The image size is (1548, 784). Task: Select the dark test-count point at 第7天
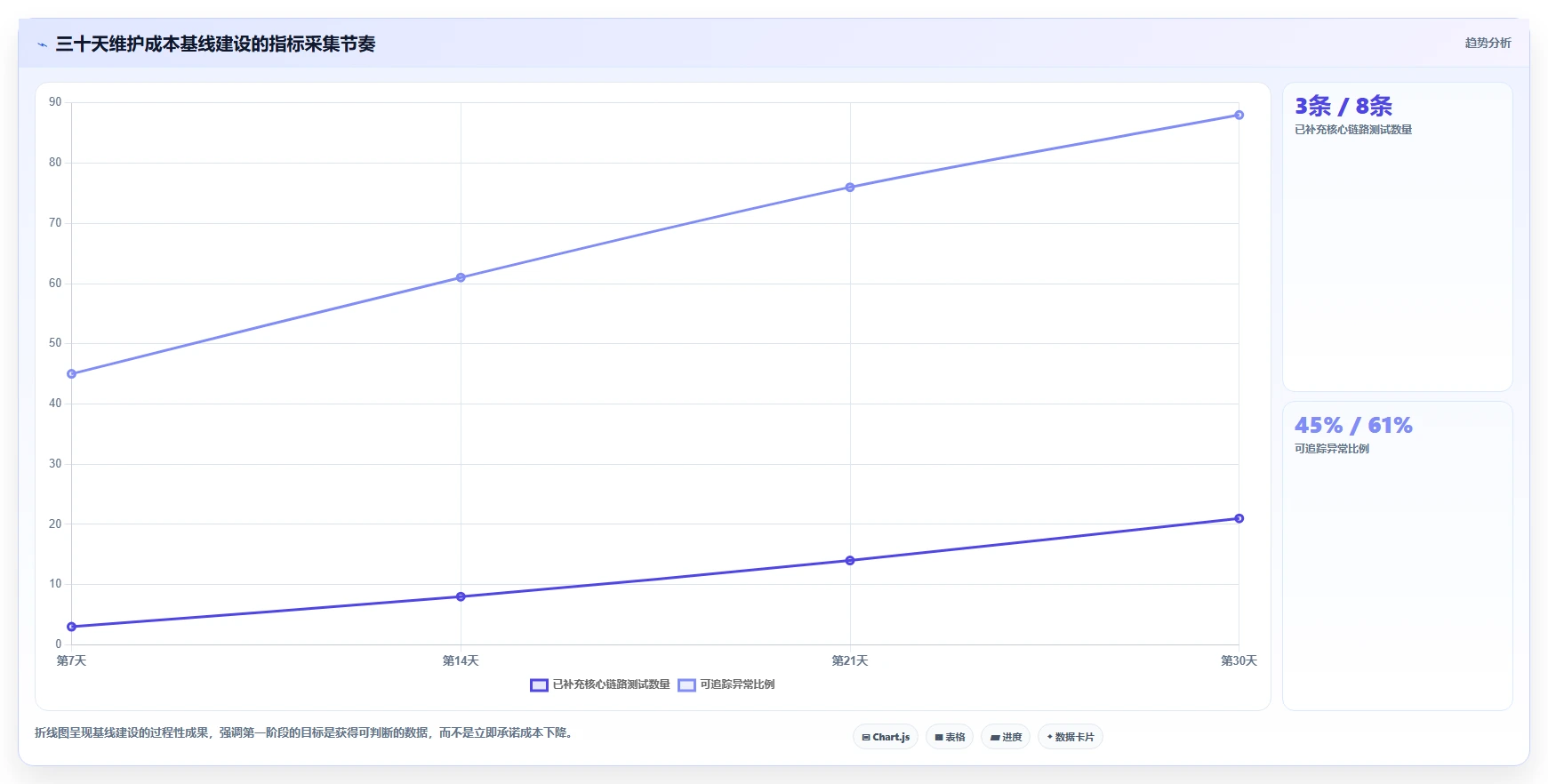[72, 627]
